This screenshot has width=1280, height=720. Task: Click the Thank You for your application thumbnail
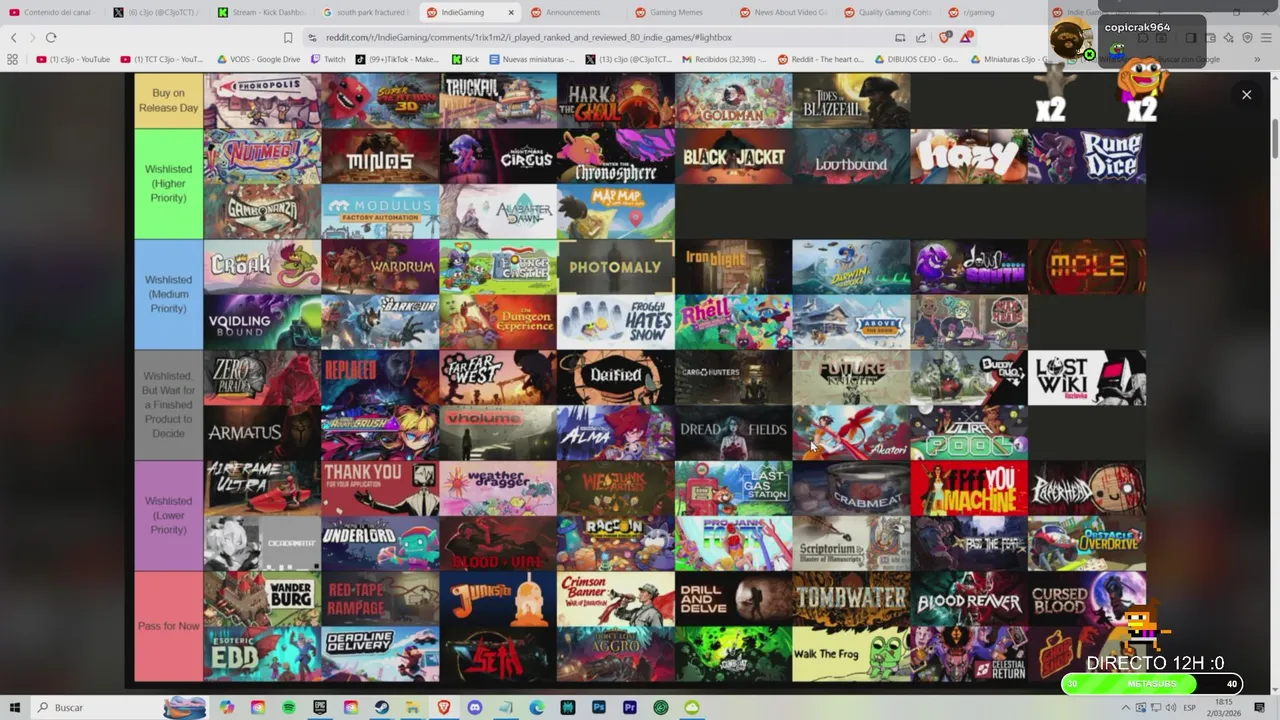pos(380,488)
